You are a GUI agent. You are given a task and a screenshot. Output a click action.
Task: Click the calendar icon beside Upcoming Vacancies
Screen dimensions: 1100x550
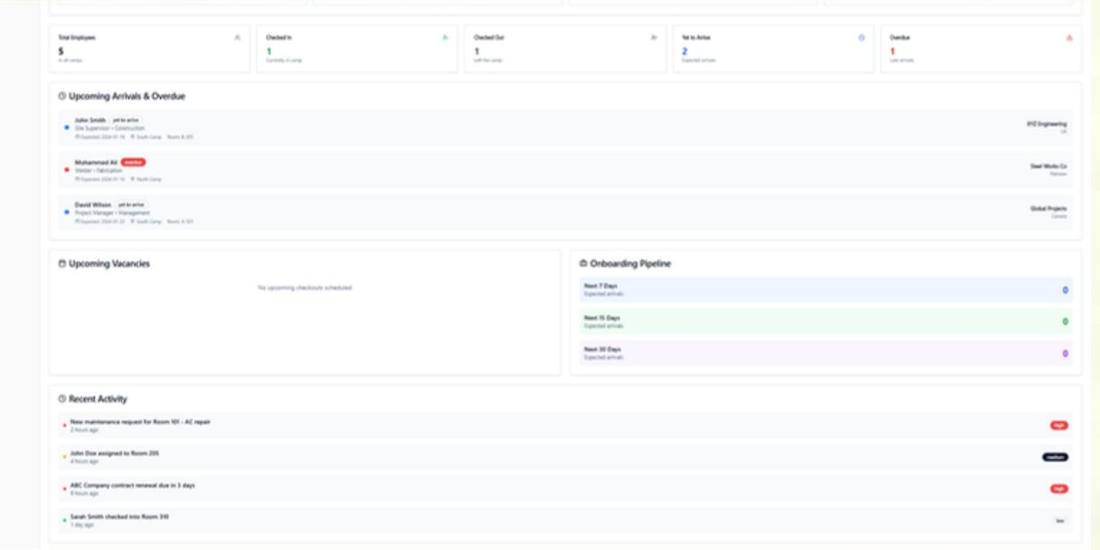(62, 264)
